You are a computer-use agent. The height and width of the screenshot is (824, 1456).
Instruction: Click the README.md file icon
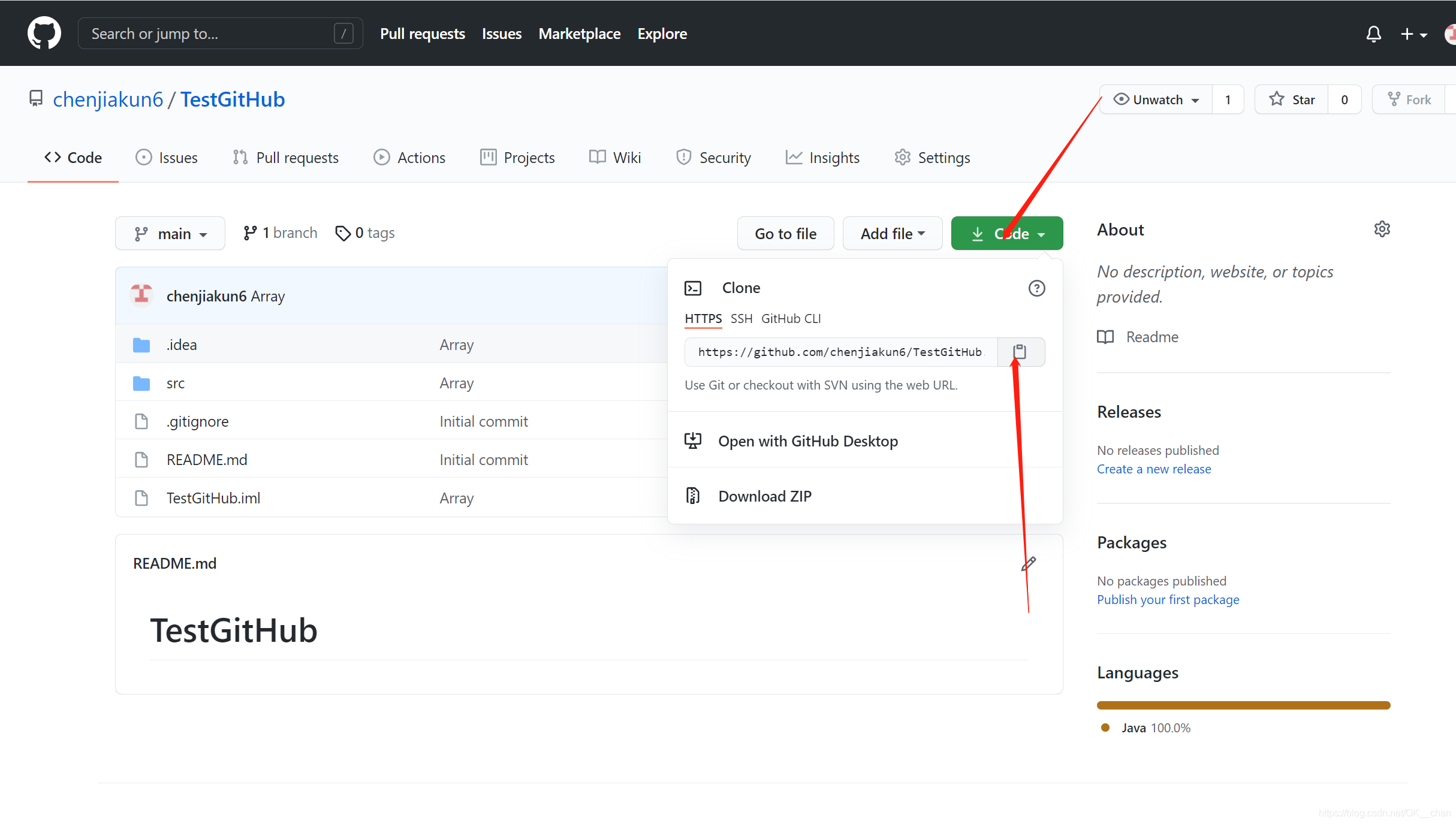[141, 460]
